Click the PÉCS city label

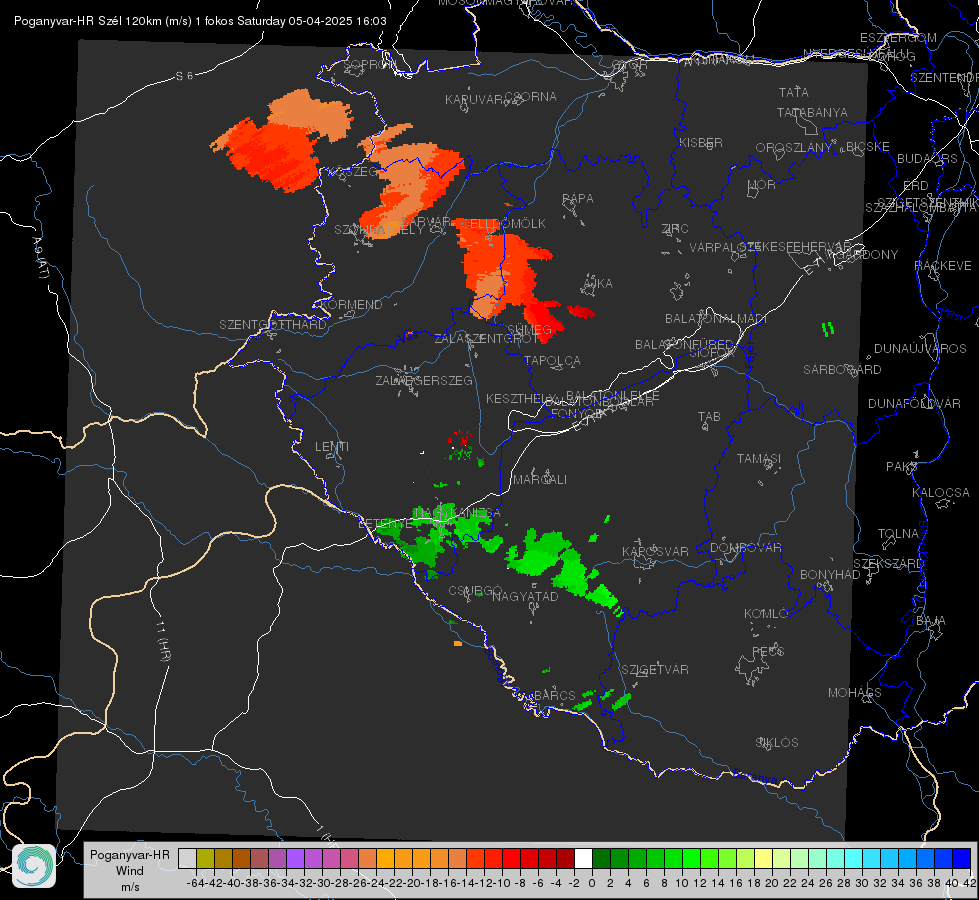(x=768, y=651)
